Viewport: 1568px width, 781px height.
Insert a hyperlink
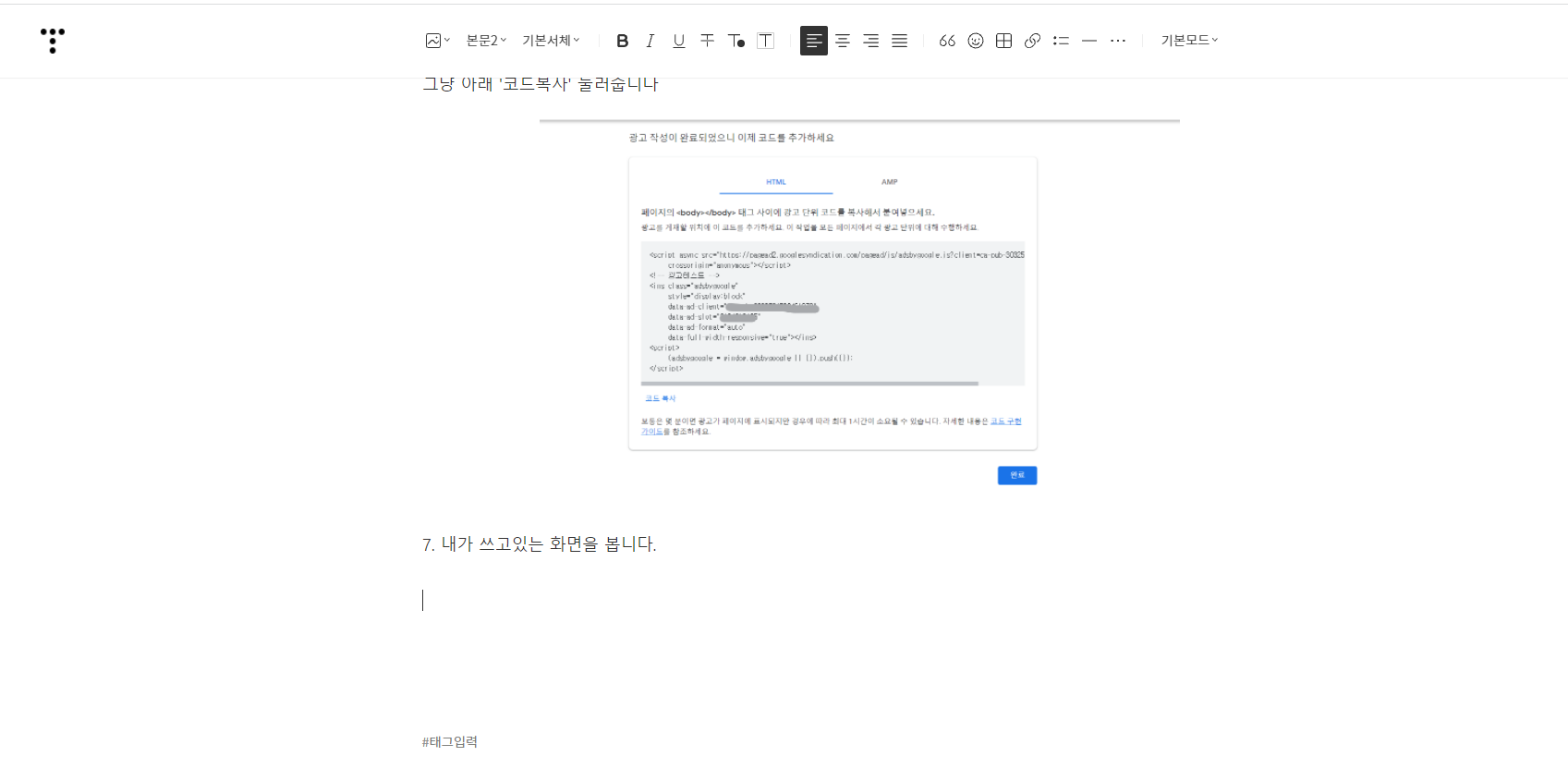(1033, 41)
